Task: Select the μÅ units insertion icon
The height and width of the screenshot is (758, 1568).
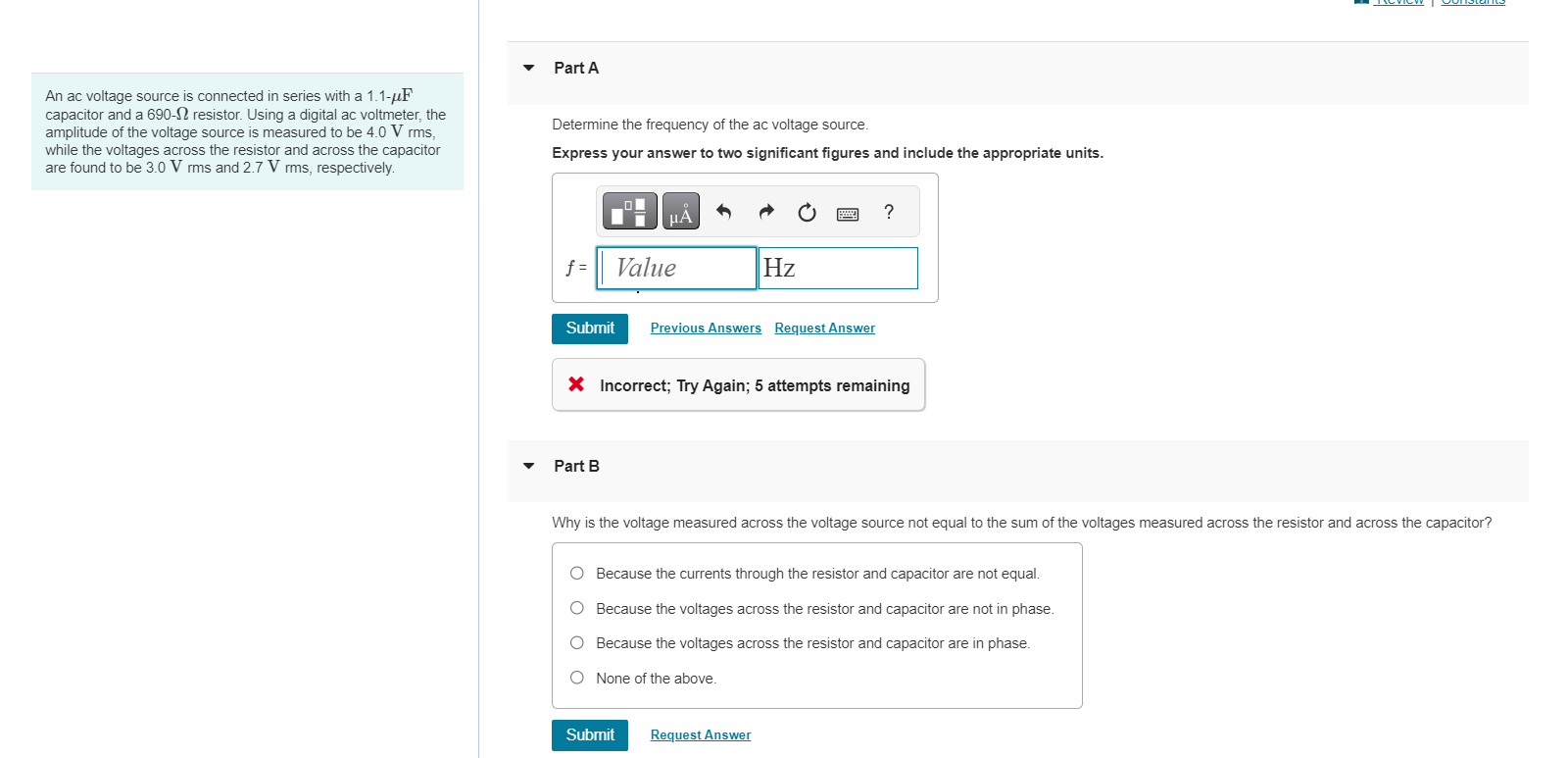Action: point(681,211)
